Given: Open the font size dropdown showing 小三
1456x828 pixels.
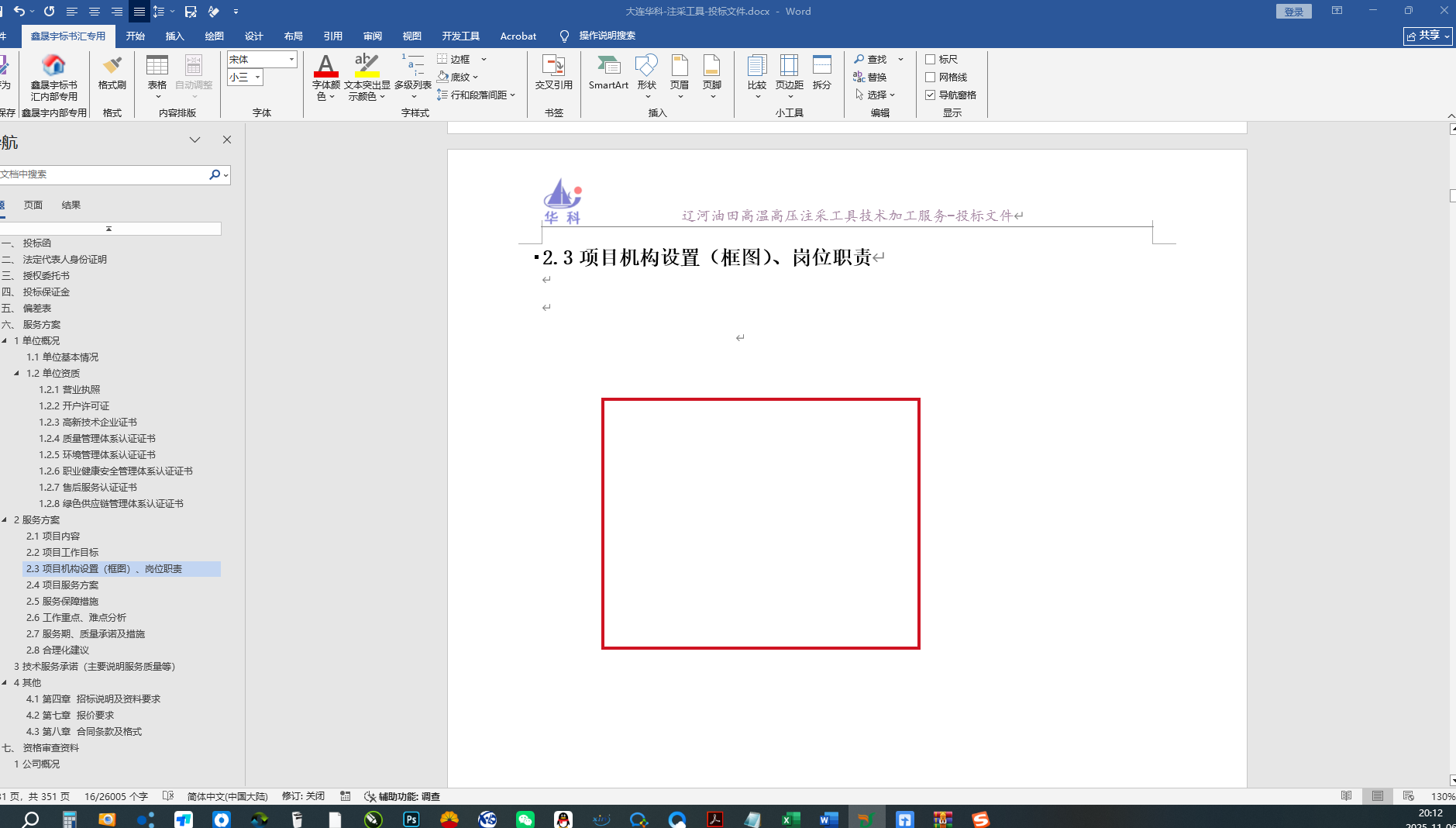Looking at the screenshot, I should click(x=257, y=78).
